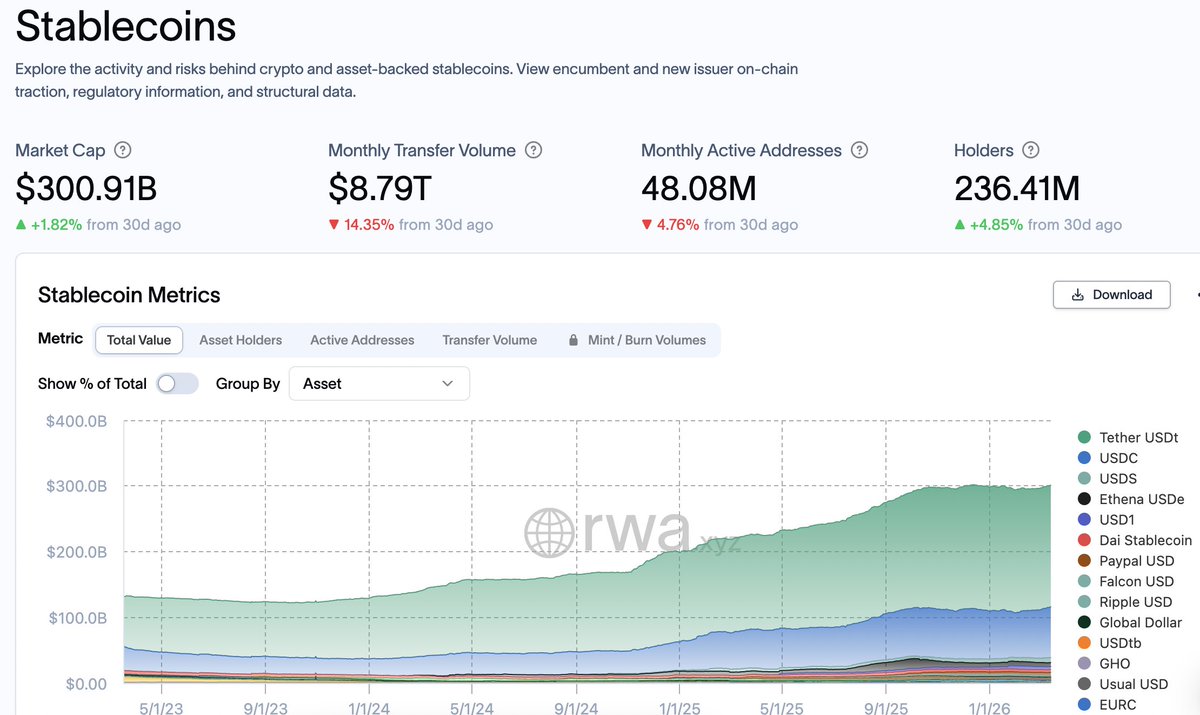Viewport: 1200px width, 715px height.
Task: Click the lock icon beside Mint / Burn Volumes
Action: coord(574,340)
